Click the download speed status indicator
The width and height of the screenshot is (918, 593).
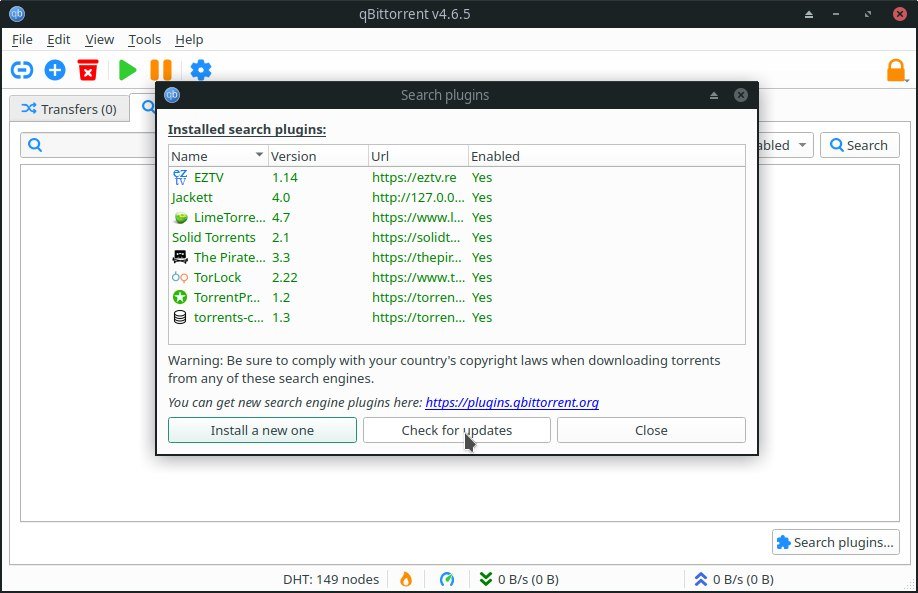pyautogui.click(x=519, y=579)
